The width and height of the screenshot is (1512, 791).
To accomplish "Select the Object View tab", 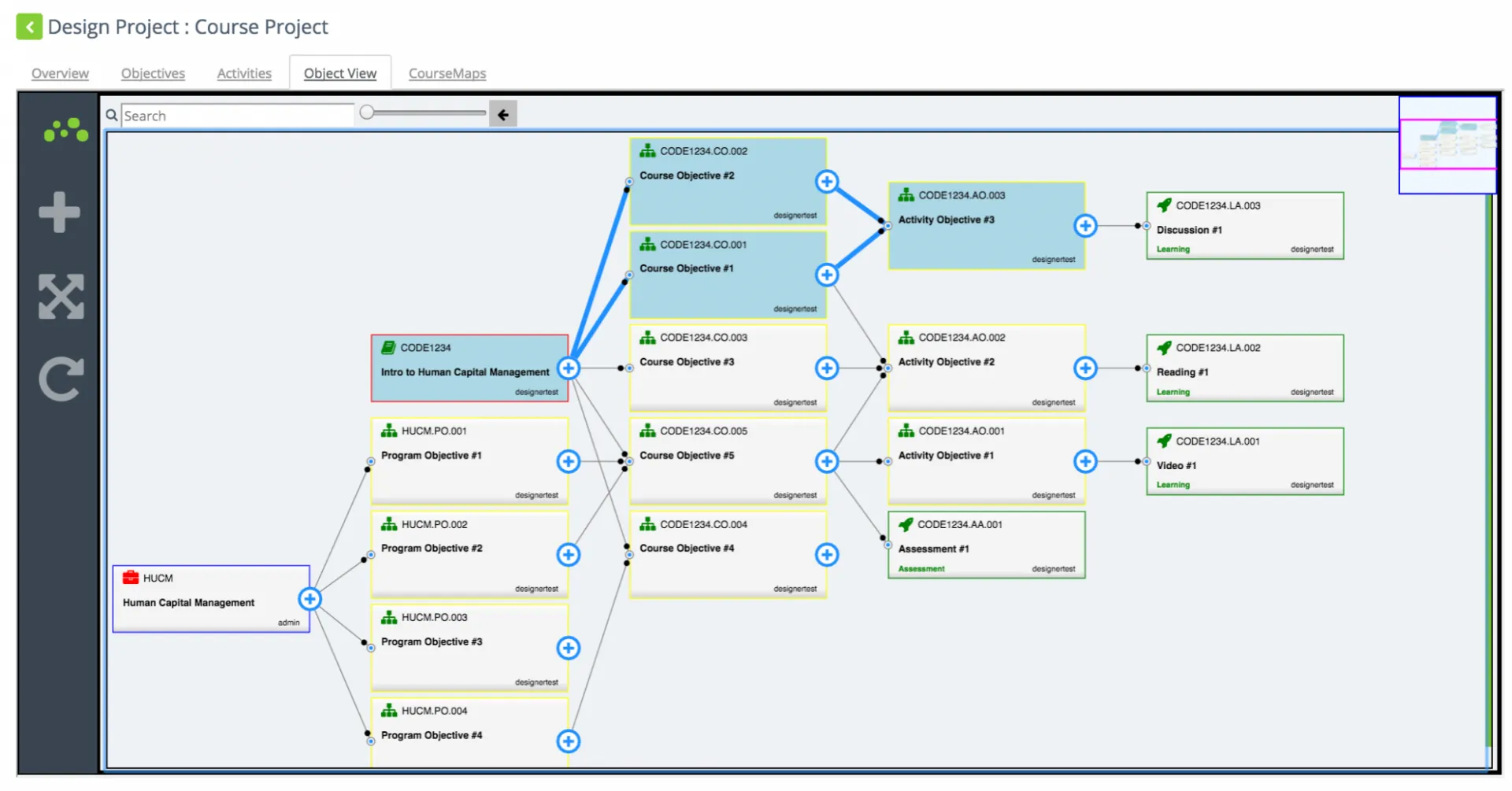I will click(x=340, y=73).
